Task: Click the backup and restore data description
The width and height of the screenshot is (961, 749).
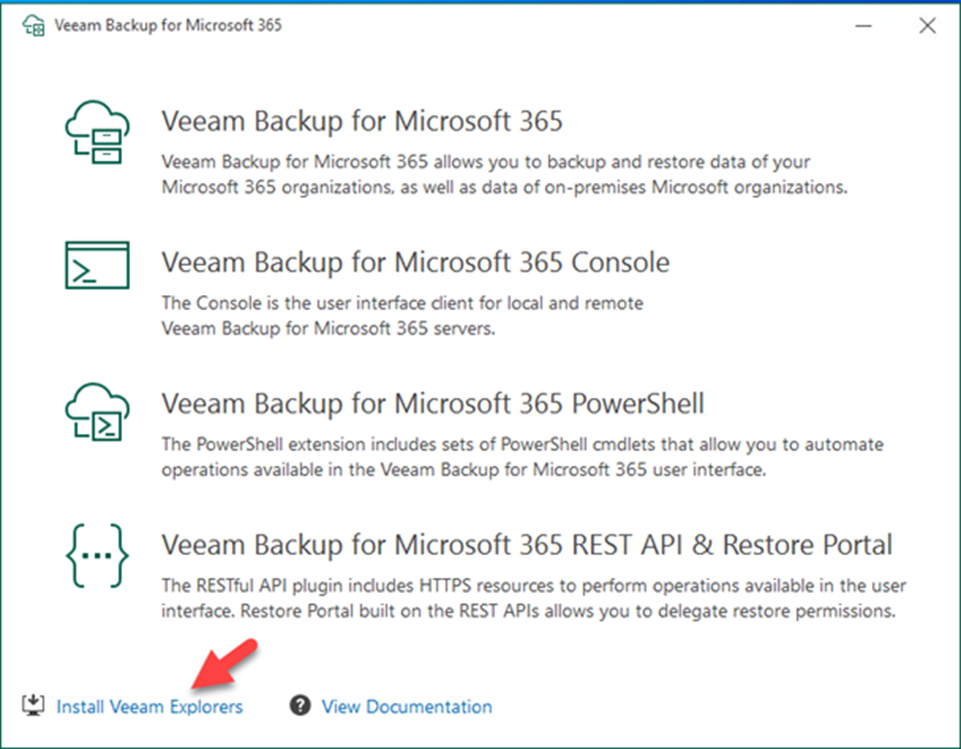Action: click(x=504, y=174)
